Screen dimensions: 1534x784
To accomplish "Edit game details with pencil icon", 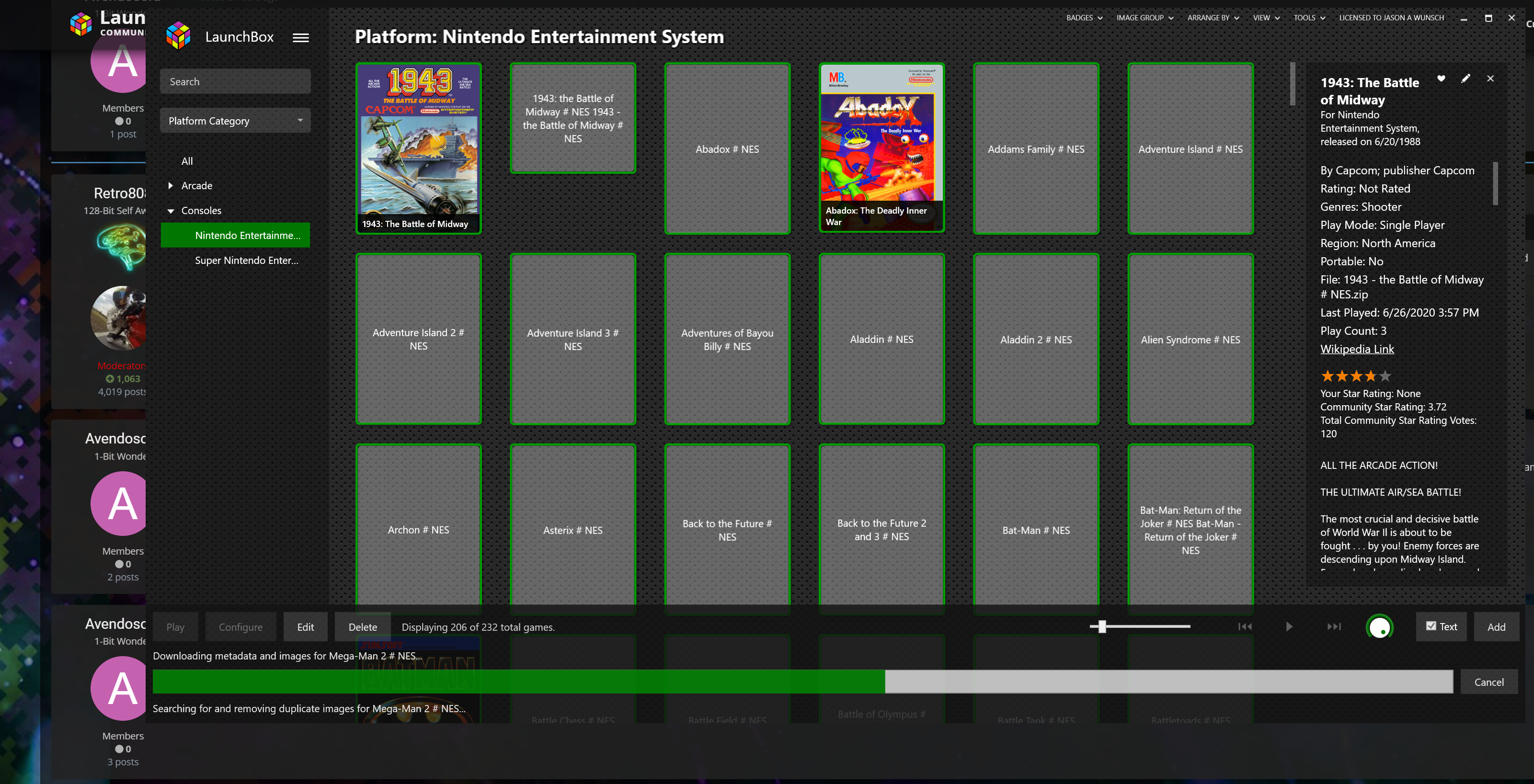I will click(x=1465, y=79).
